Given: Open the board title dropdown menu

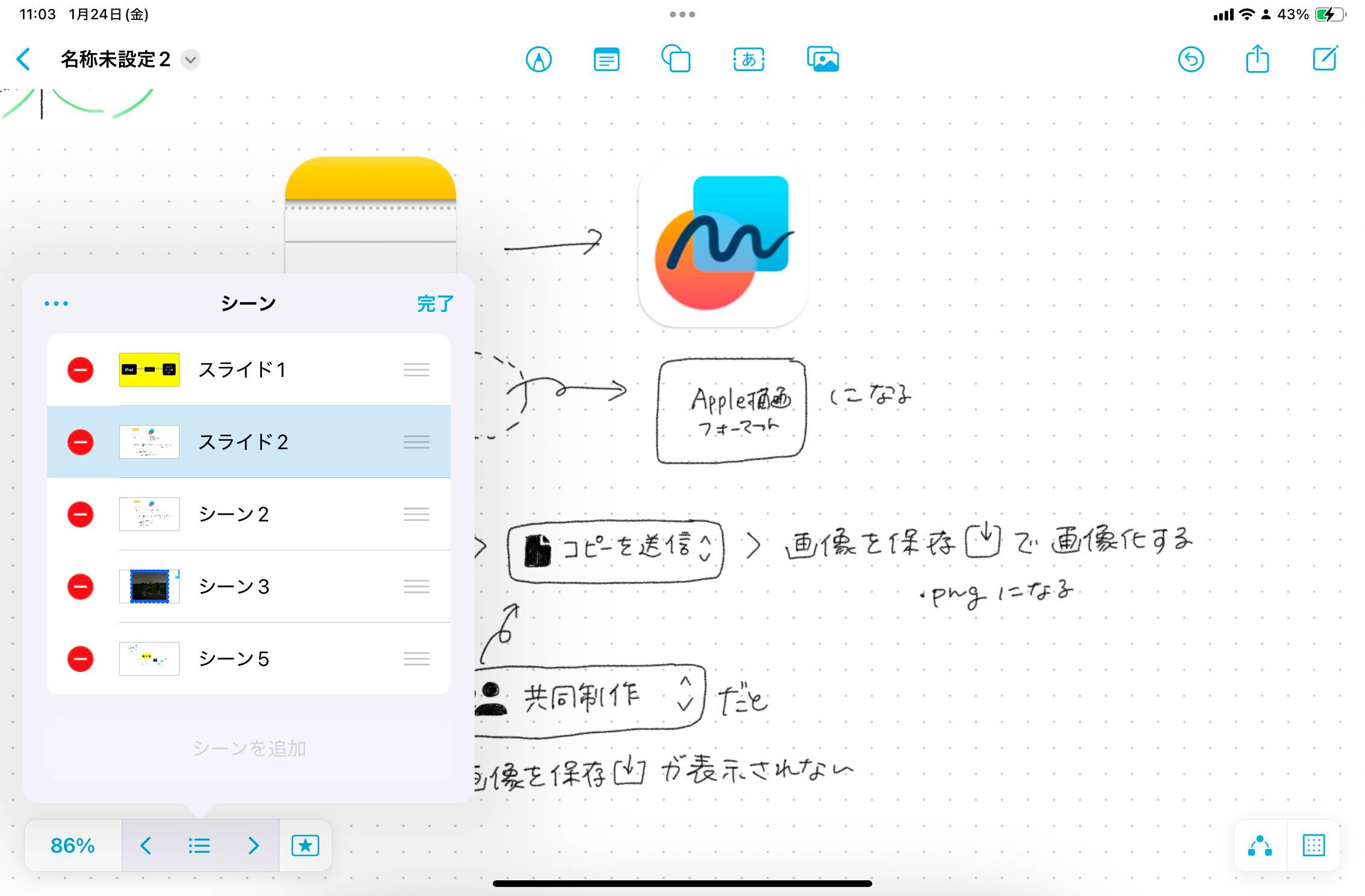Looking at the screenshot, I should click(190, 60).
